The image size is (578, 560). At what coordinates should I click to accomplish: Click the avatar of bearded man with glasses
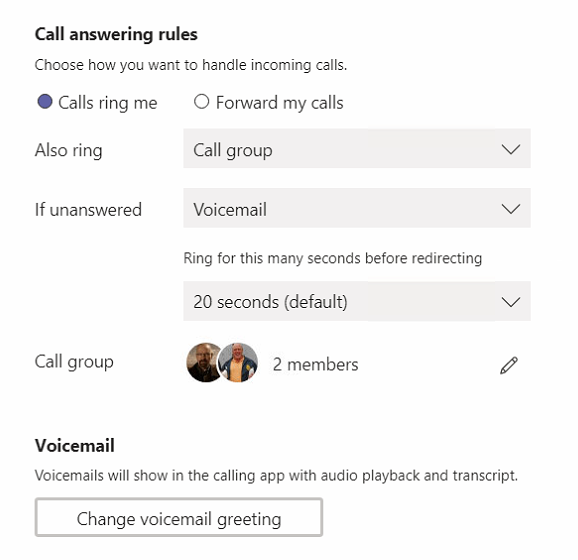click(203, 362)
